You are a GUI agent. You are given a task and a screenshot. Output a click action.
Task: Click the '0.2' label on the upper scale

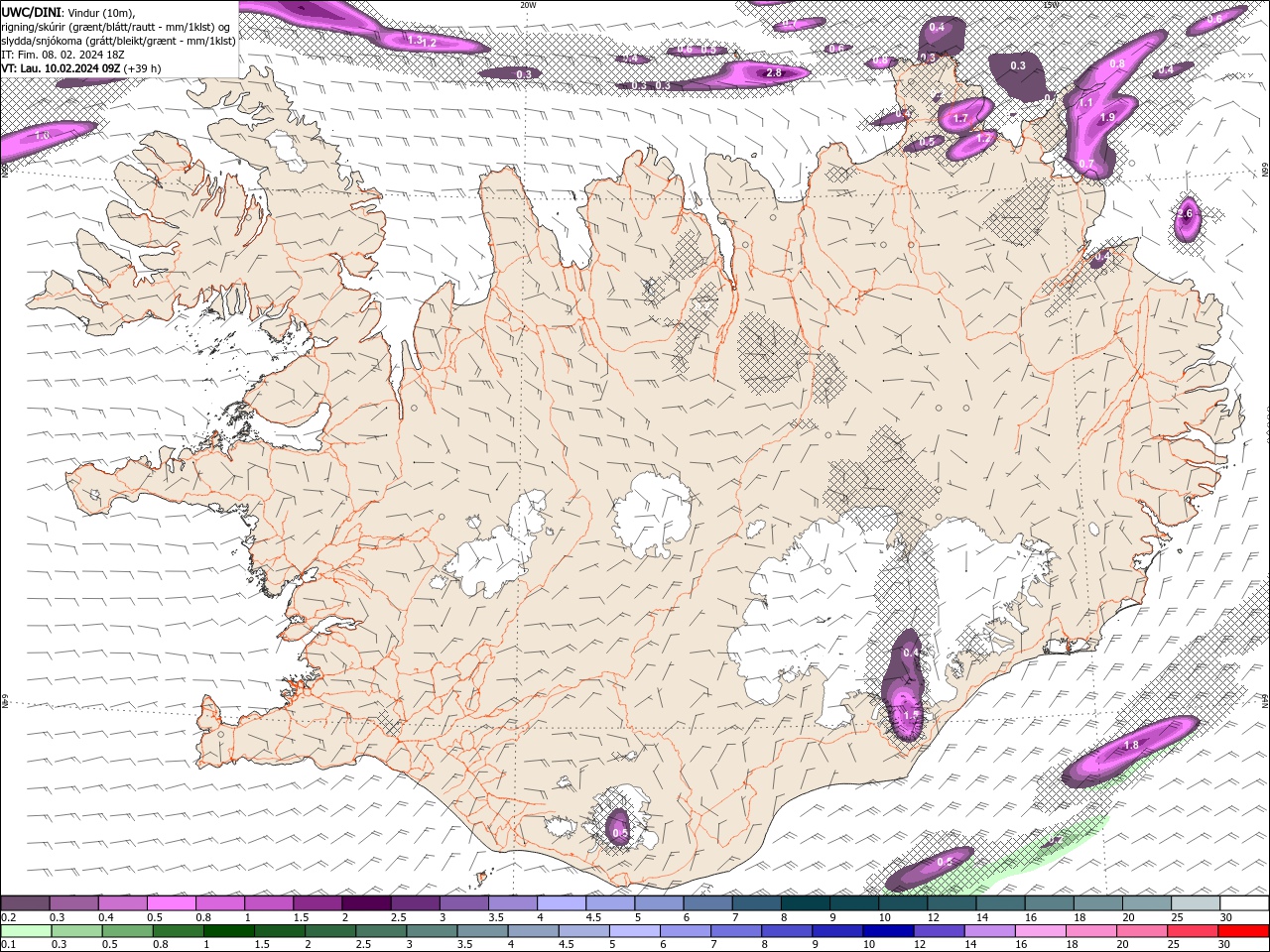tap(9, 917)
